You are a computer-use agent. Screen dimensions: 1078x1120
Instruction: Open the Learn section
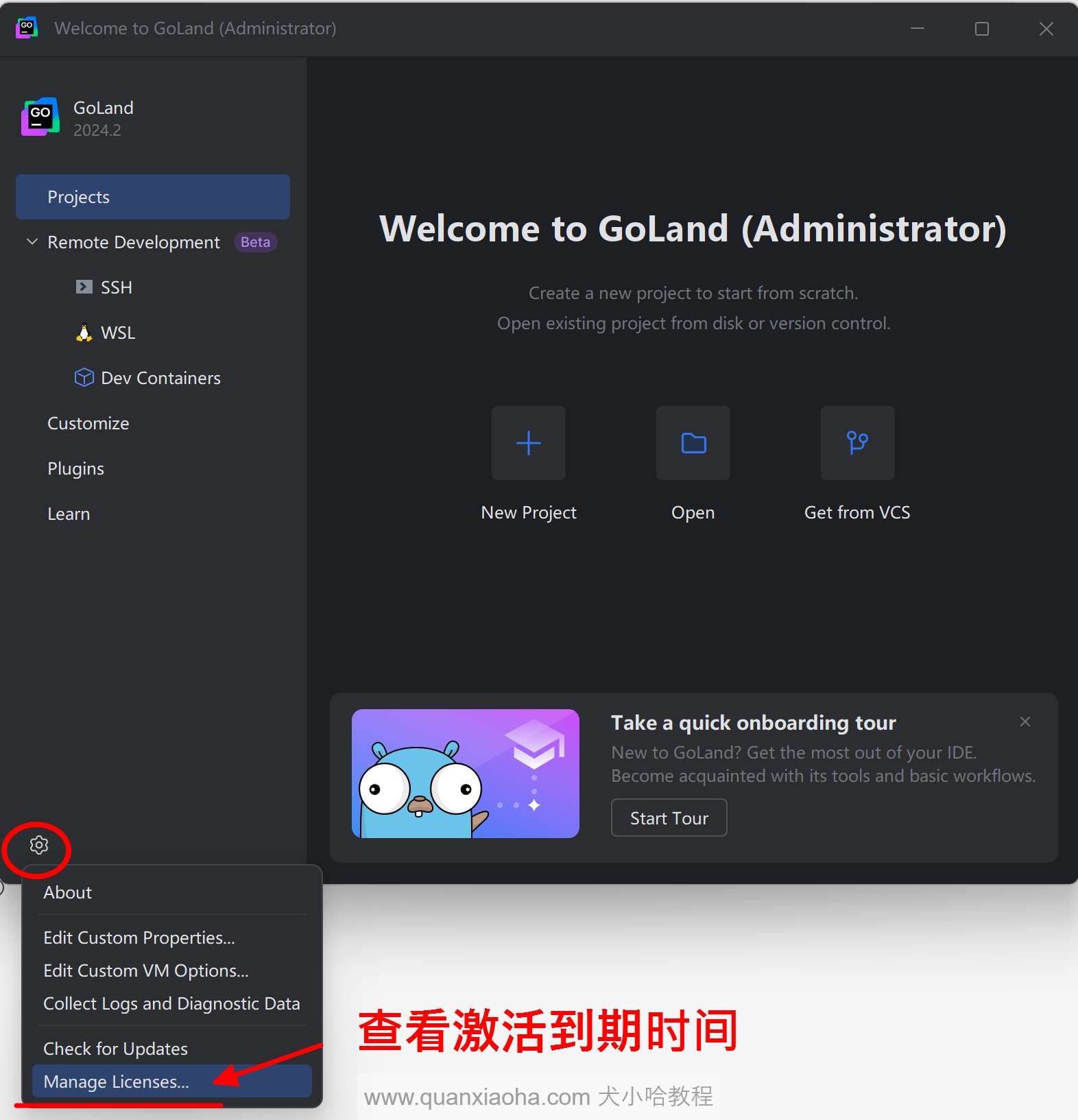(x=69, y=514)
